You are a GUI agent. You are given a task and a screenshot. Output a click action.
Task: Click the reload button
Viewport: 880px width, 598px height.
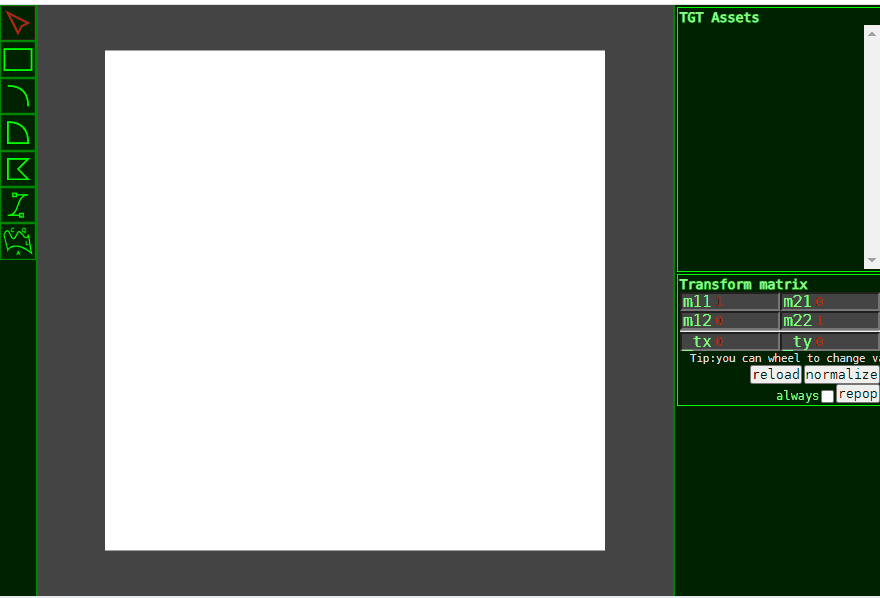coord(776,375)
